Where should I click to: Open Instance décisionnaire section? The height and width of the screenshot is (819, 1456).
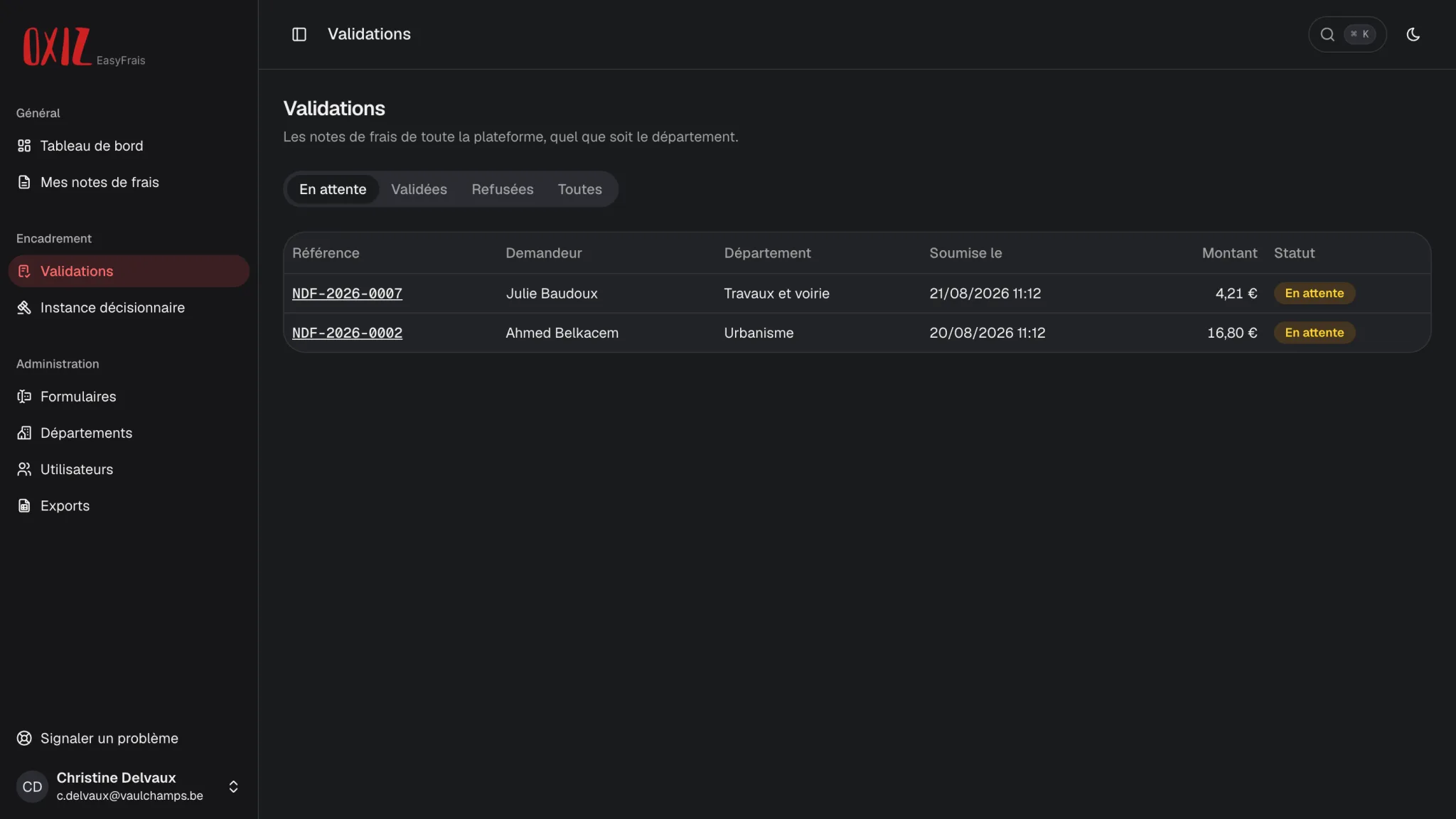[129, 307]
